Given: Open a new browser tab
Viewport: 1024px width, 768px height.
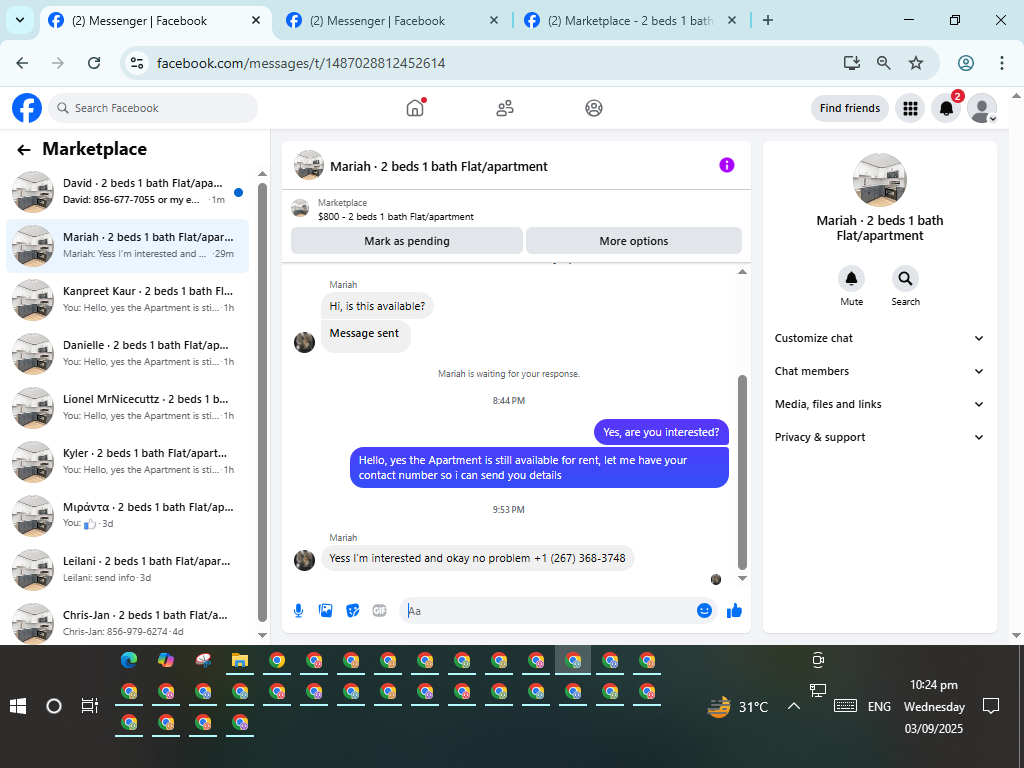Looking at the screenshot, I should [x=768, y=20].
